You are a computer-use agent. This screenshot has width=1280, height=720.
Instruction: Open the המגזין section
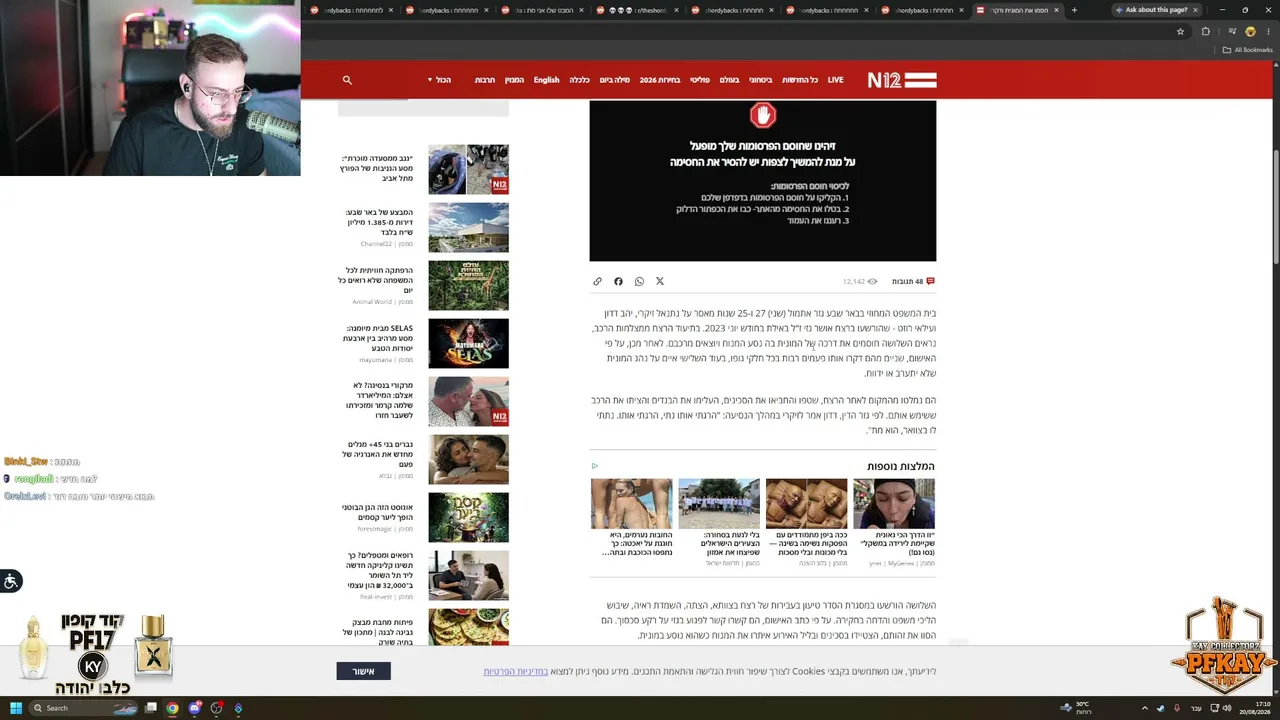point(514,80)
